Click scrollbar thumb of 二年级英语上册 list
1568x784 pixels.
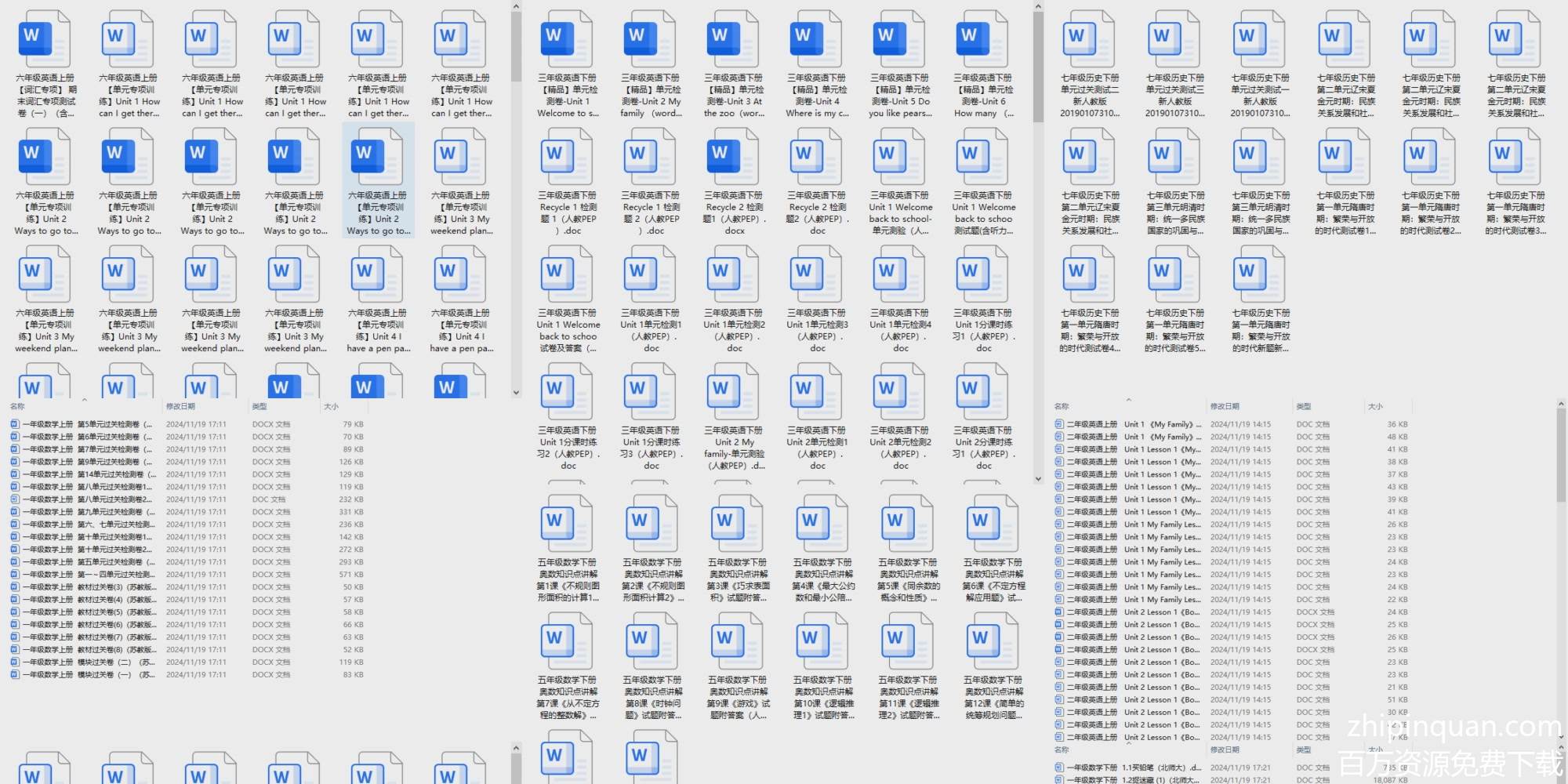(1560, 455)
